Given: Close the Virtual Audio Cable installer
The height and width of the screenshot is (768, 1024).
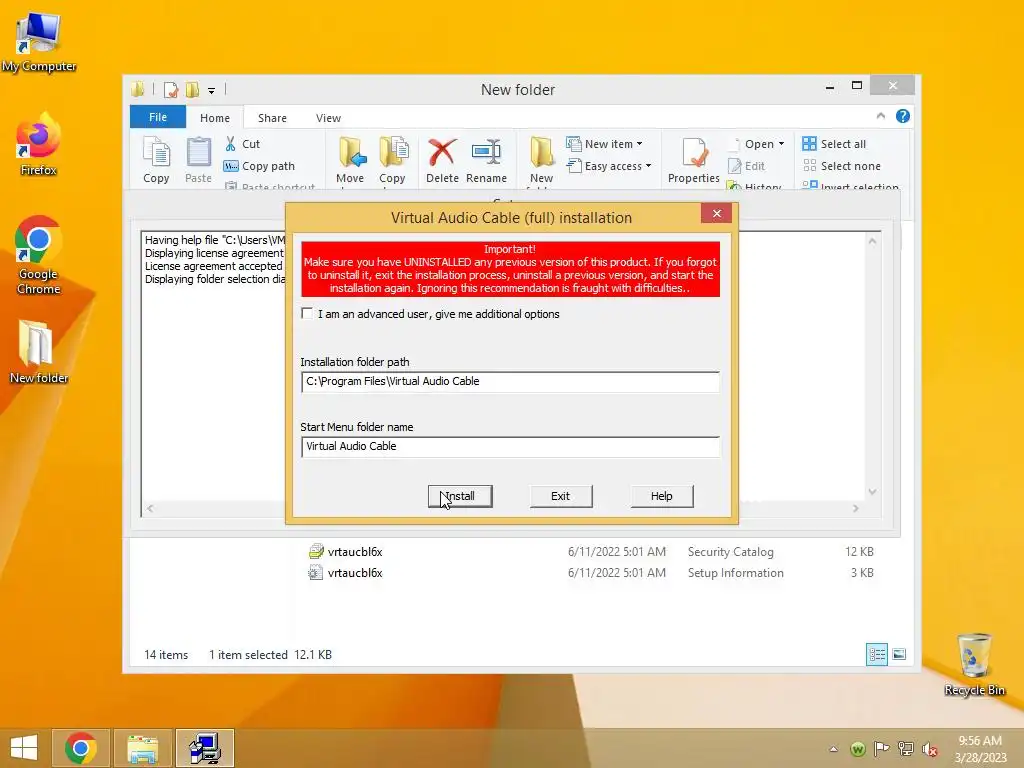Looking at the screenshot, I should tap(716, 214).
